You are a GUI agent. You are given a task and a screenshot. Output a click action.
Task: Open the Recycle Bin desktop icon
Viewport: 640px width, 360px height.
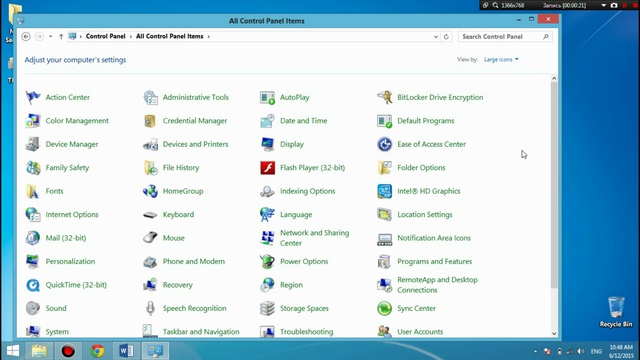click(616, 312)
